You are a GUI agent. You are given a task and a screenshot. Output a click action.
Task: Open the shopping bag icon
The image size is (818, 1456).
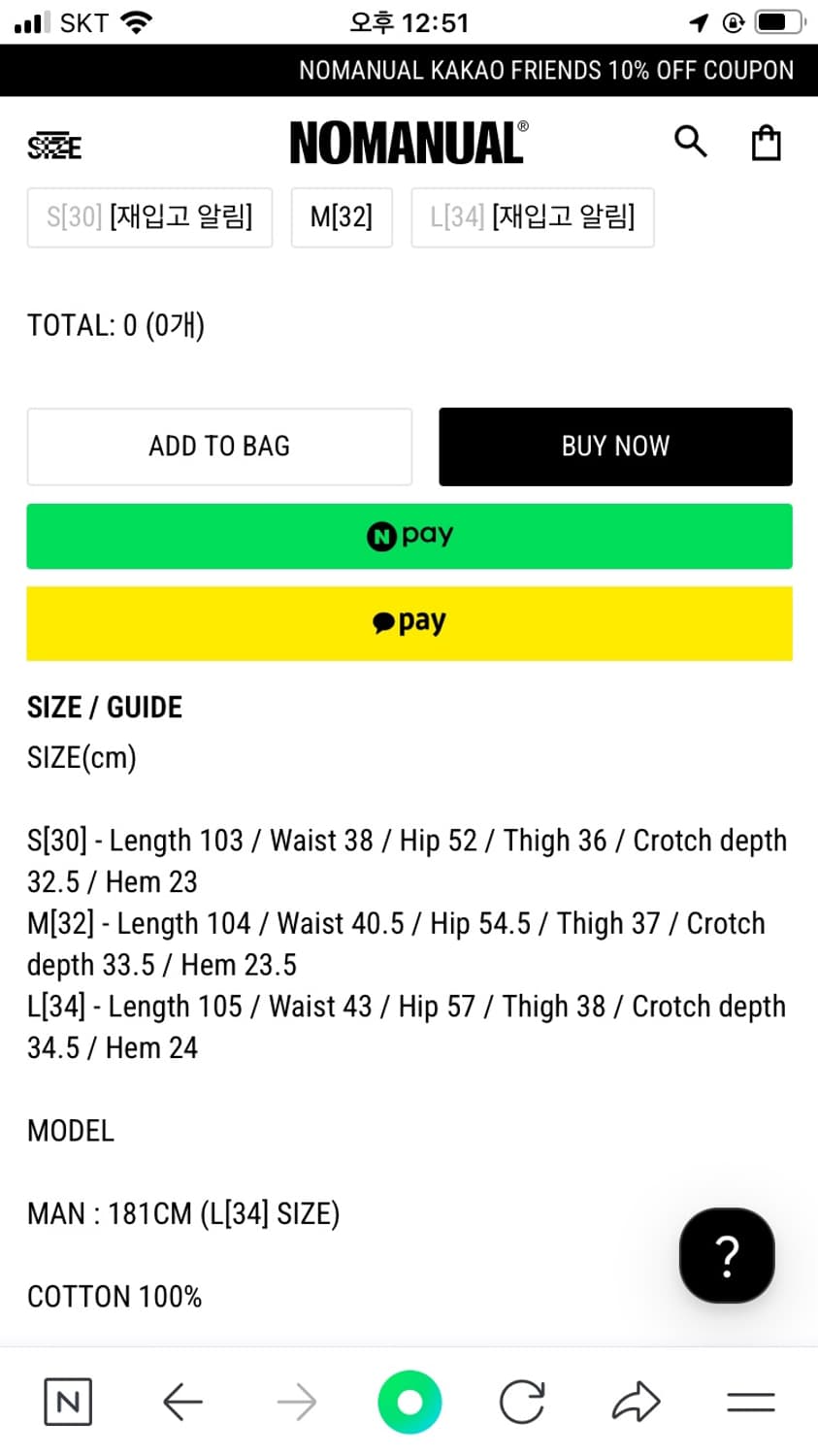coord(766,143)
